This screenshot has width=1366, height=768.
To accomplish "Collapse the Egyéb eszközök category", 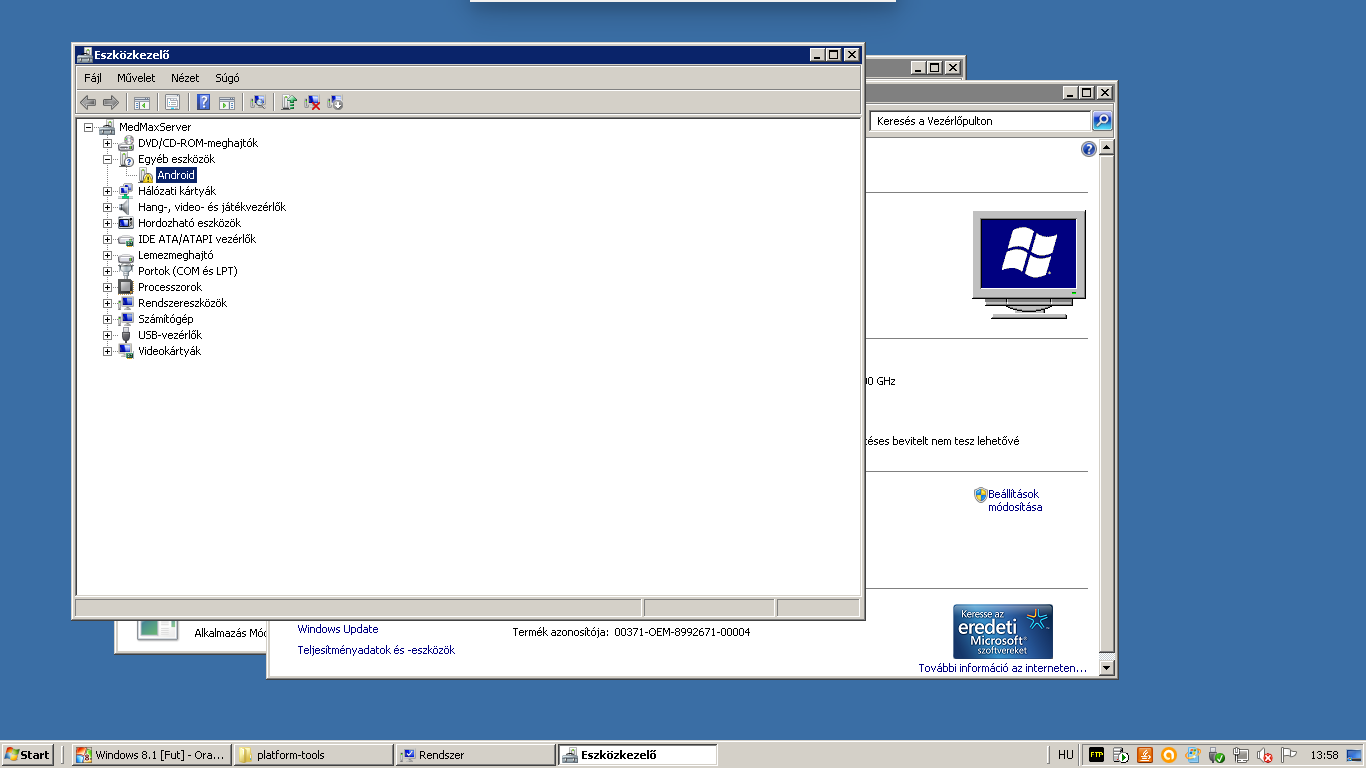I will pyautogui.click(x=108, y=159).
